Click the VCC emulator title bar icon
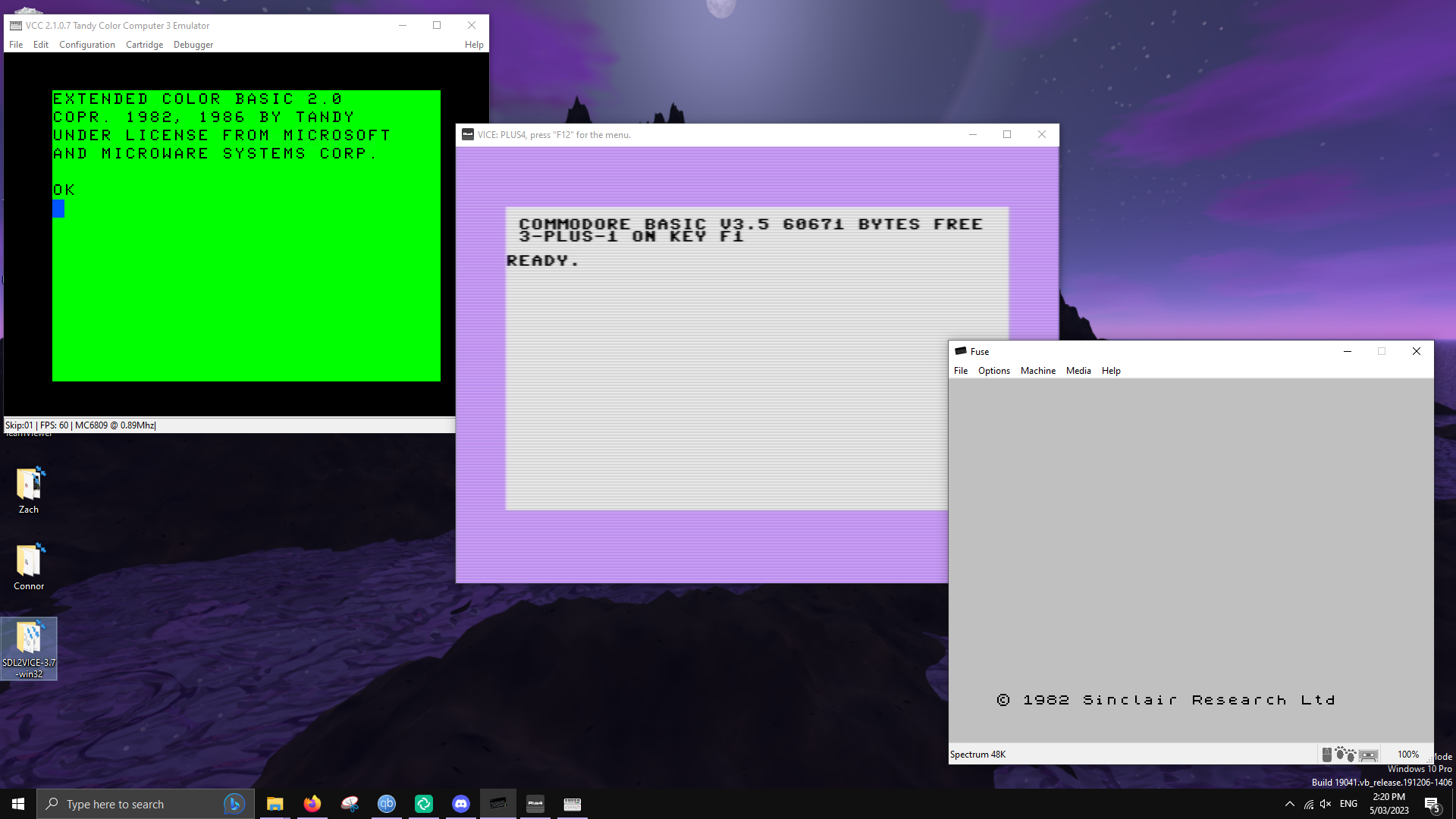 [15, 26]
